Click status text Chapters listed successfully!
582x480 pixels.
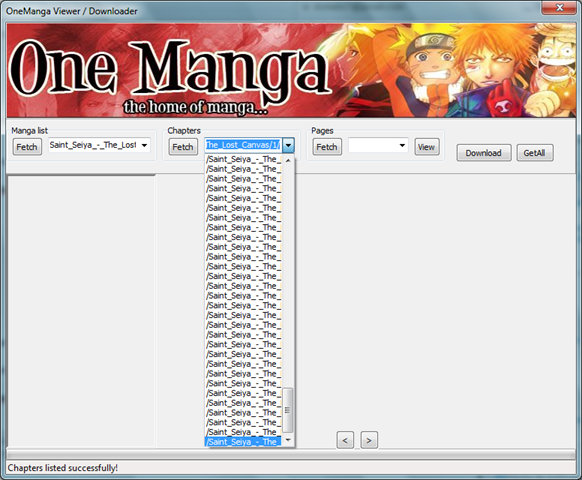[x=62, y=468]
